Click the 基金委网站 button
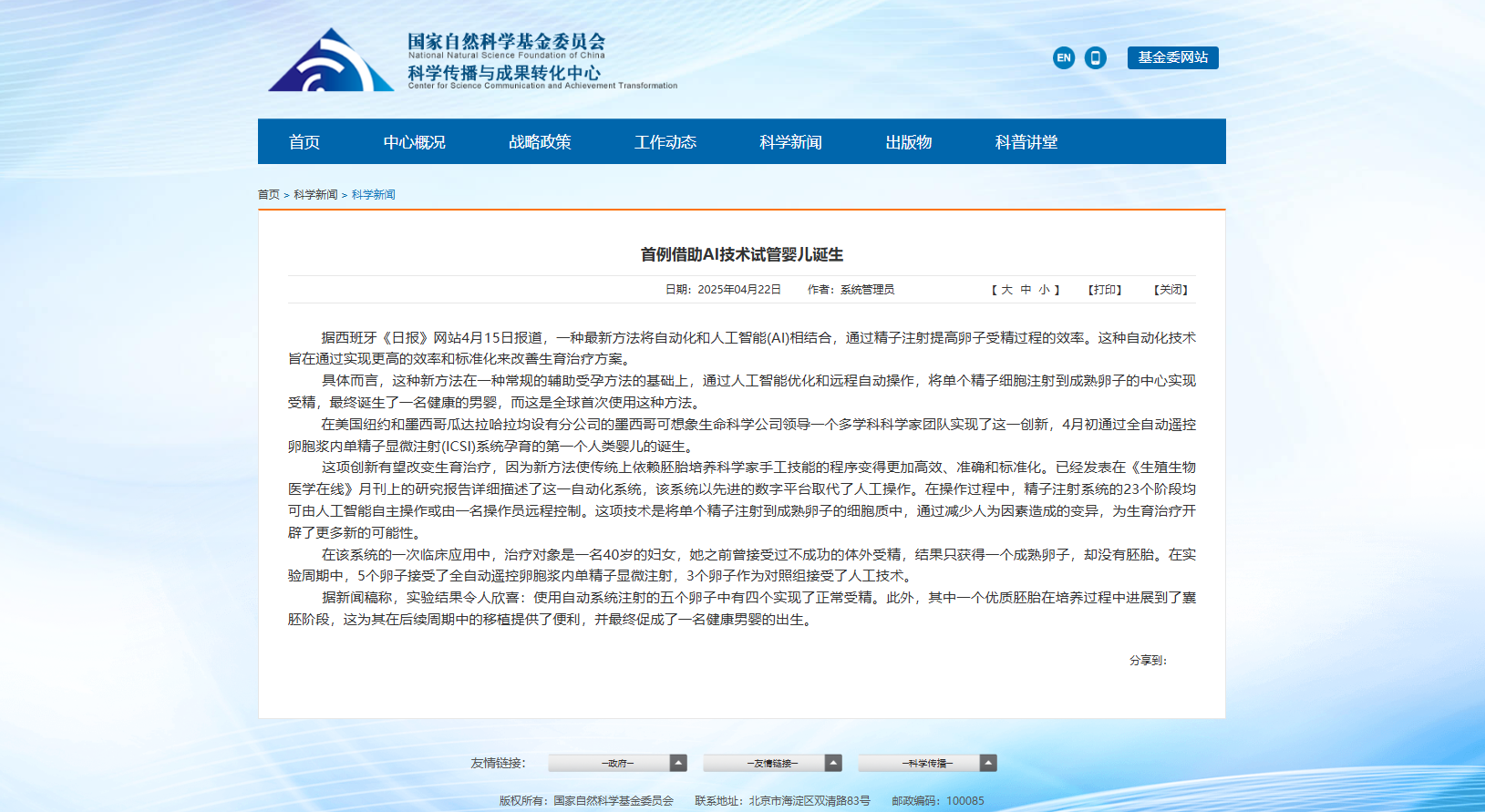The image size is (1485, 812). coord(1172,57)
